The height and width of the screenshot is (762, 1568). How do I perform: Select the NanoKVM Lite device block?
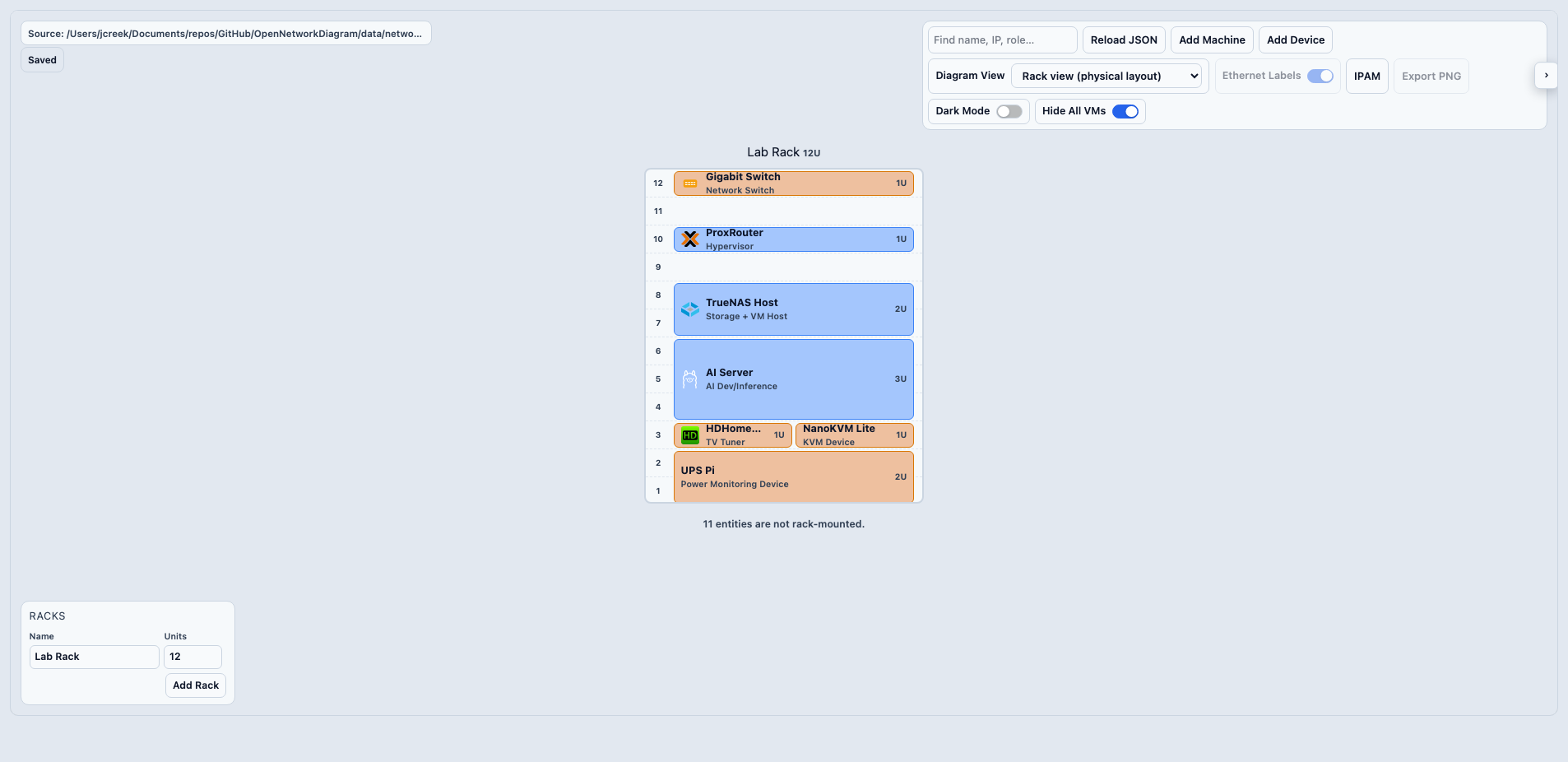point(855,435)
